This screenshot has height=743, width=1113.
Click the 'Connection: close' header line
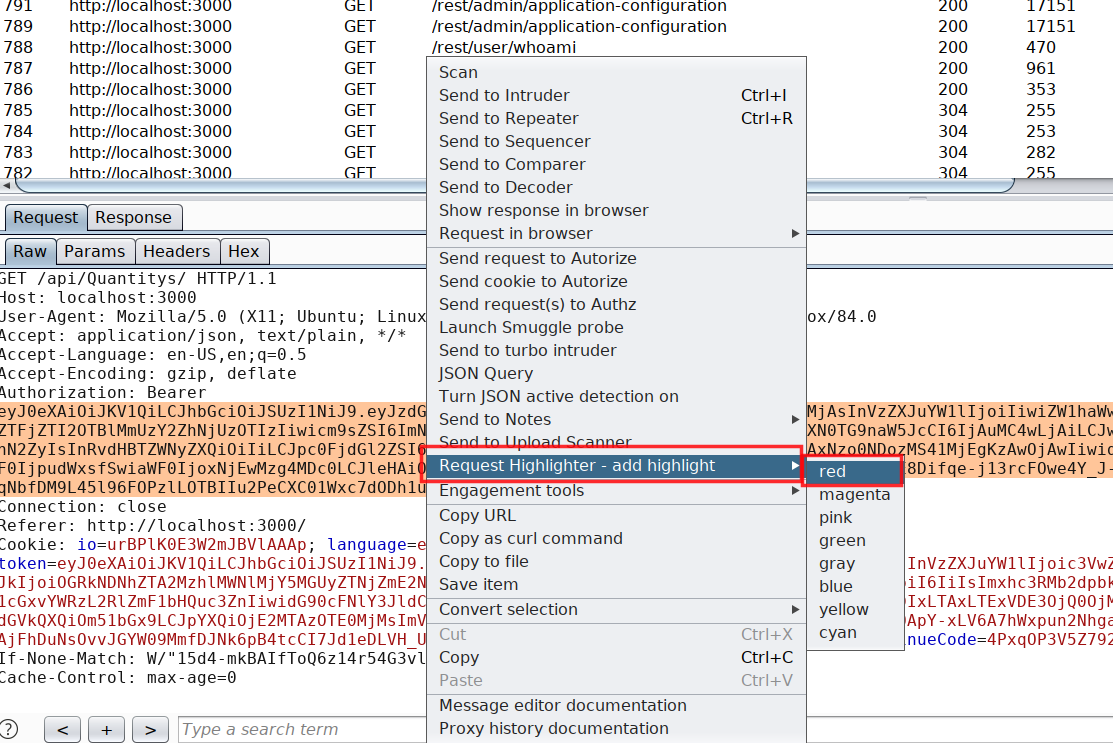tap(83, 507)
